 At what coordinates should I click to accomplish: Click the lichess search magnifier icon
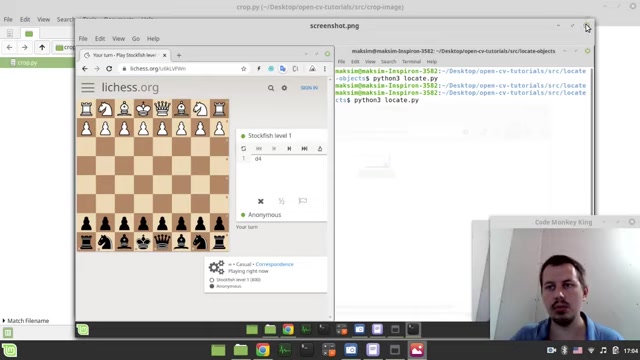(271, 88)
